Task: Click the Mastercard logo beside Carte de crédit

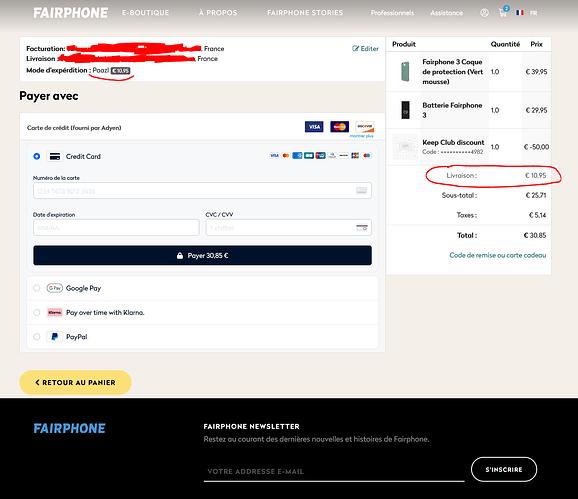Action: [x=340, y=127]
